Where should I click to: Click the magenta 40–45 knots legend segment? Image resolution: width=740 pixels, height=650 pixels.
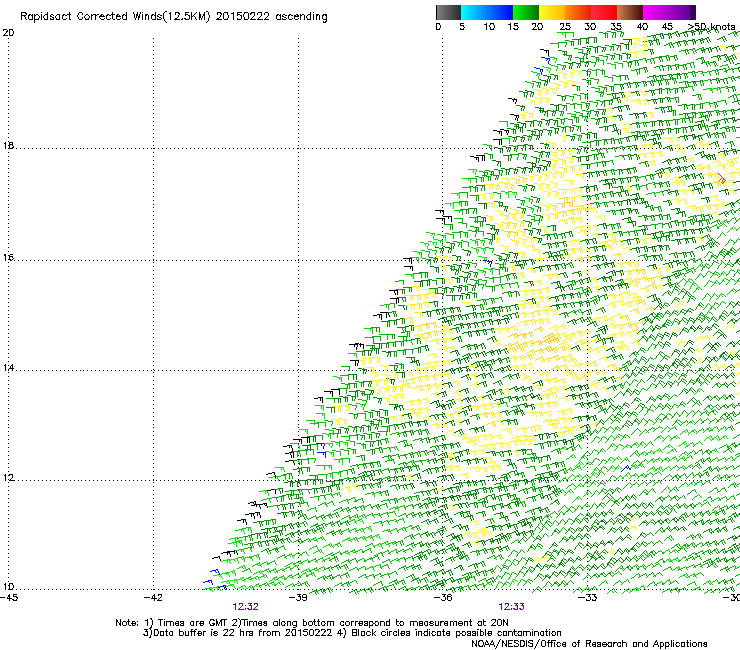(x=656, y=12)
